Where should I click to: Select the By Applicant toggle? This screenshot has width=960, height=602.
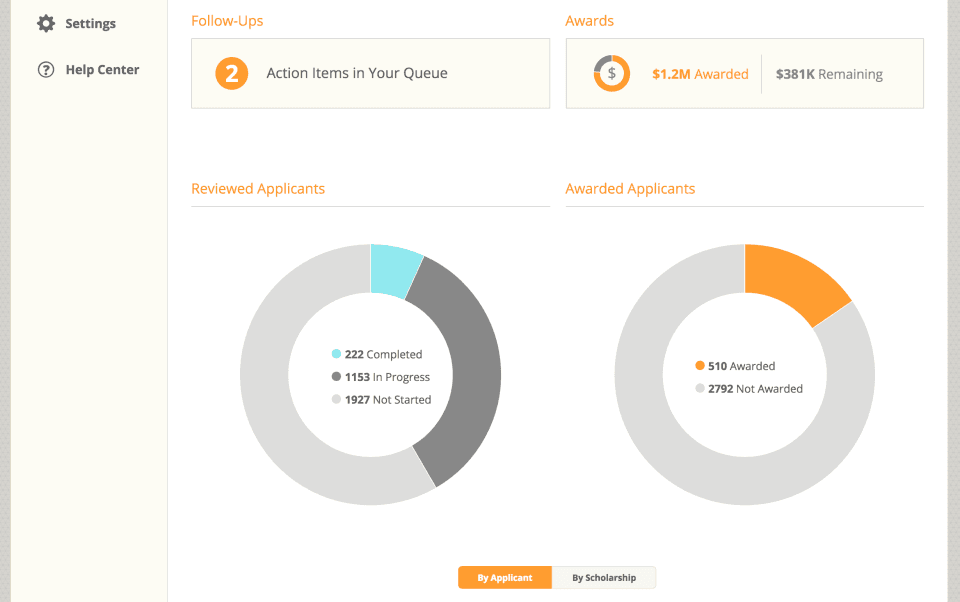(505, 578)
